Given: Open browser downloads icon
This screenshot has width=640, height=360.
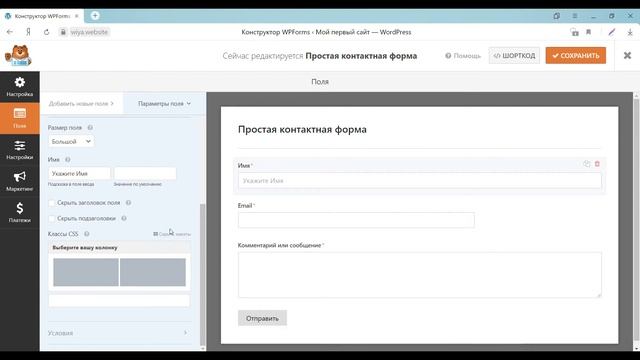Looking at the screenshot, I should (x=630, y=32).
